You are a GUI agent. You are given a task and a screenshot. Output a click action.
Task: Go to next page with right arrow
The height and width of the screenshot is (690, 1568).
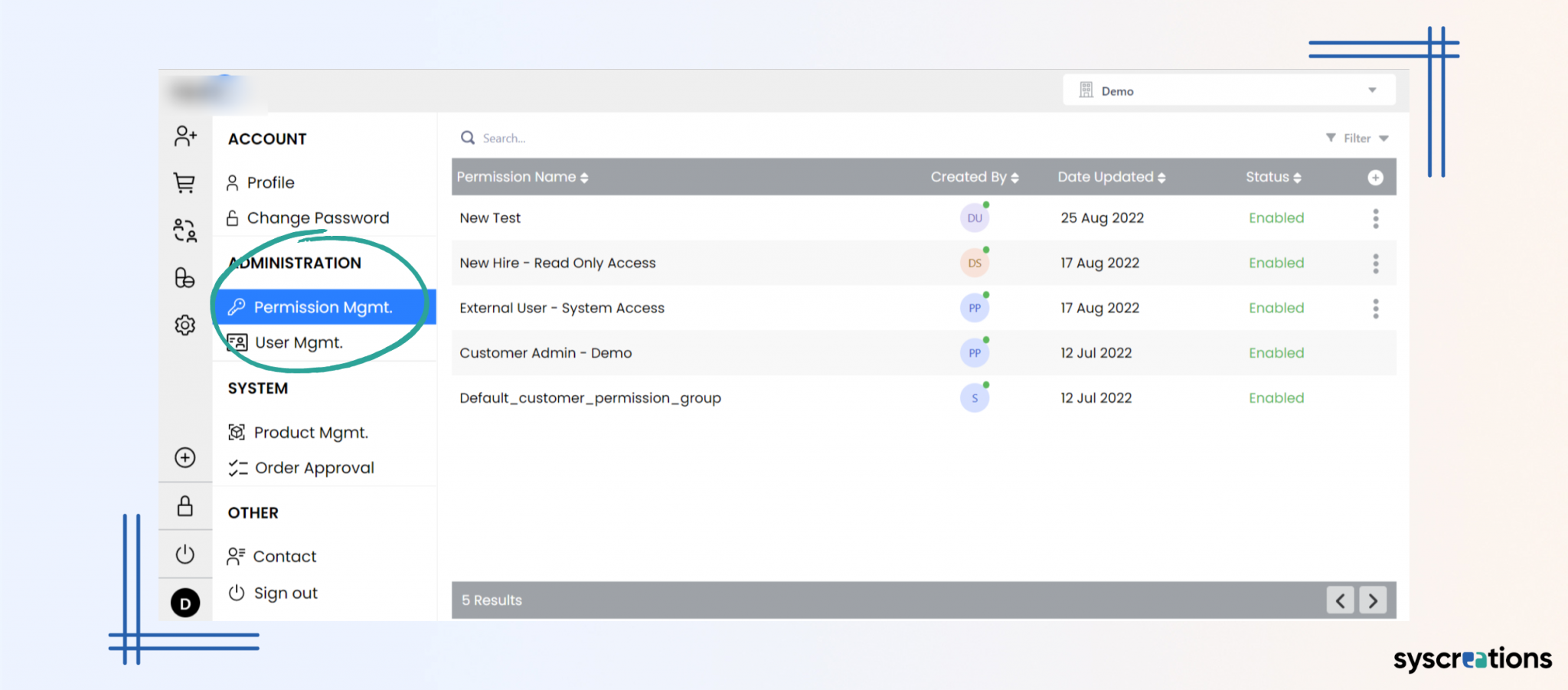pos(1373,600)
